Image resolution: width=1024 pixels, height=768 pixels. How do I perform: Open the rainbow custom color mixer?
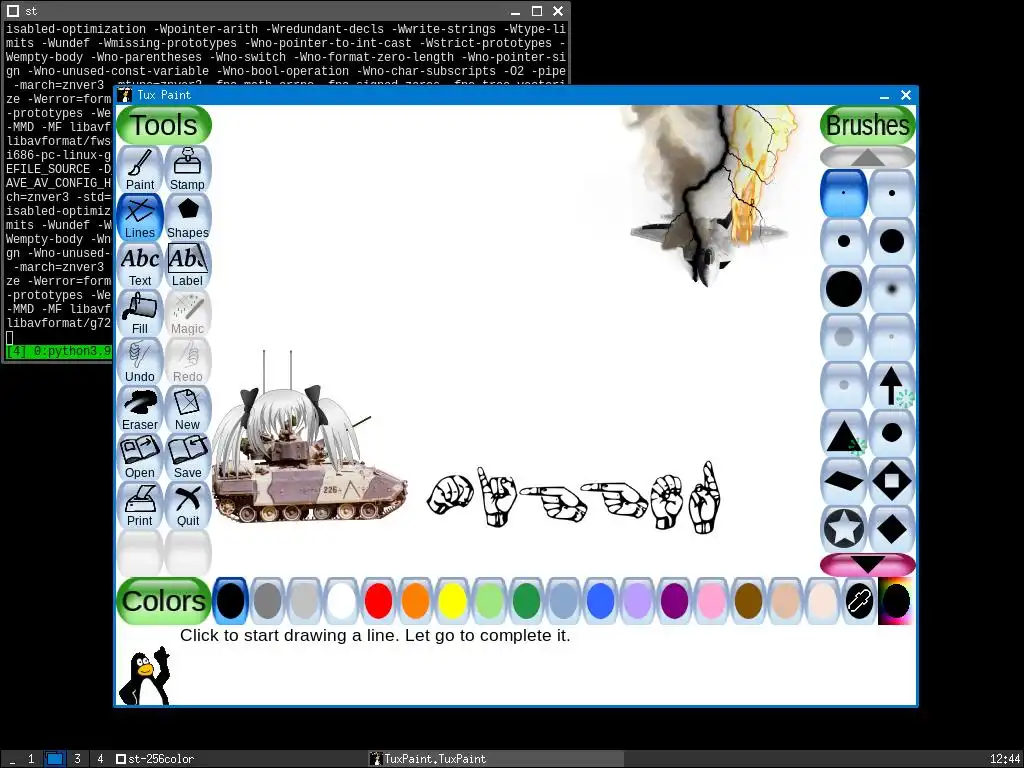[x=895, y=601]
